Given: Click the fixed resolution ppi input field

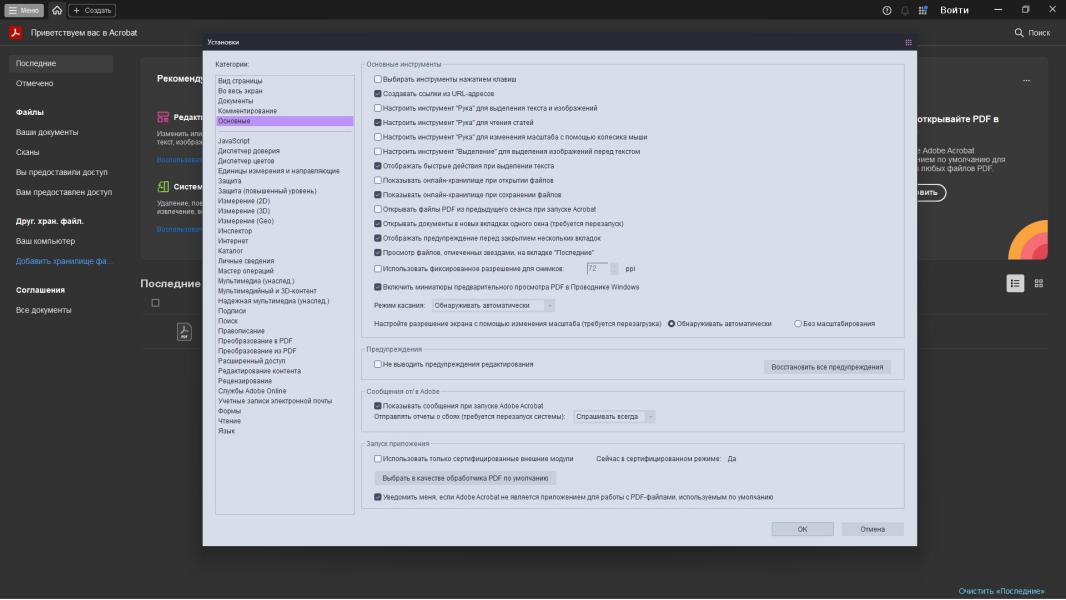Looking at the screenshot, I should point(597,269).
